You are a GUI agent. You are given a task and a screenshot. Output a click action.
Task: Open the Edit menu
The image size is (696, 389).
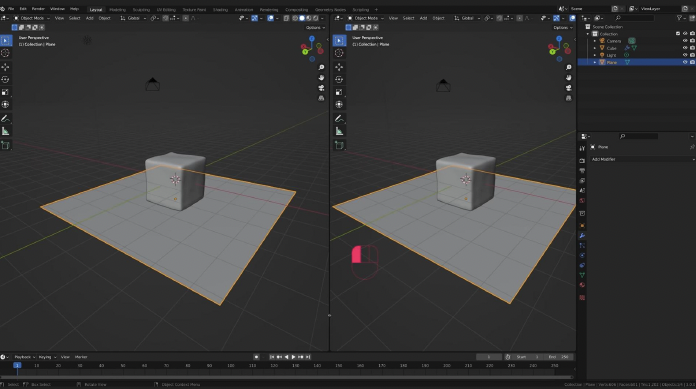point(23,9)
